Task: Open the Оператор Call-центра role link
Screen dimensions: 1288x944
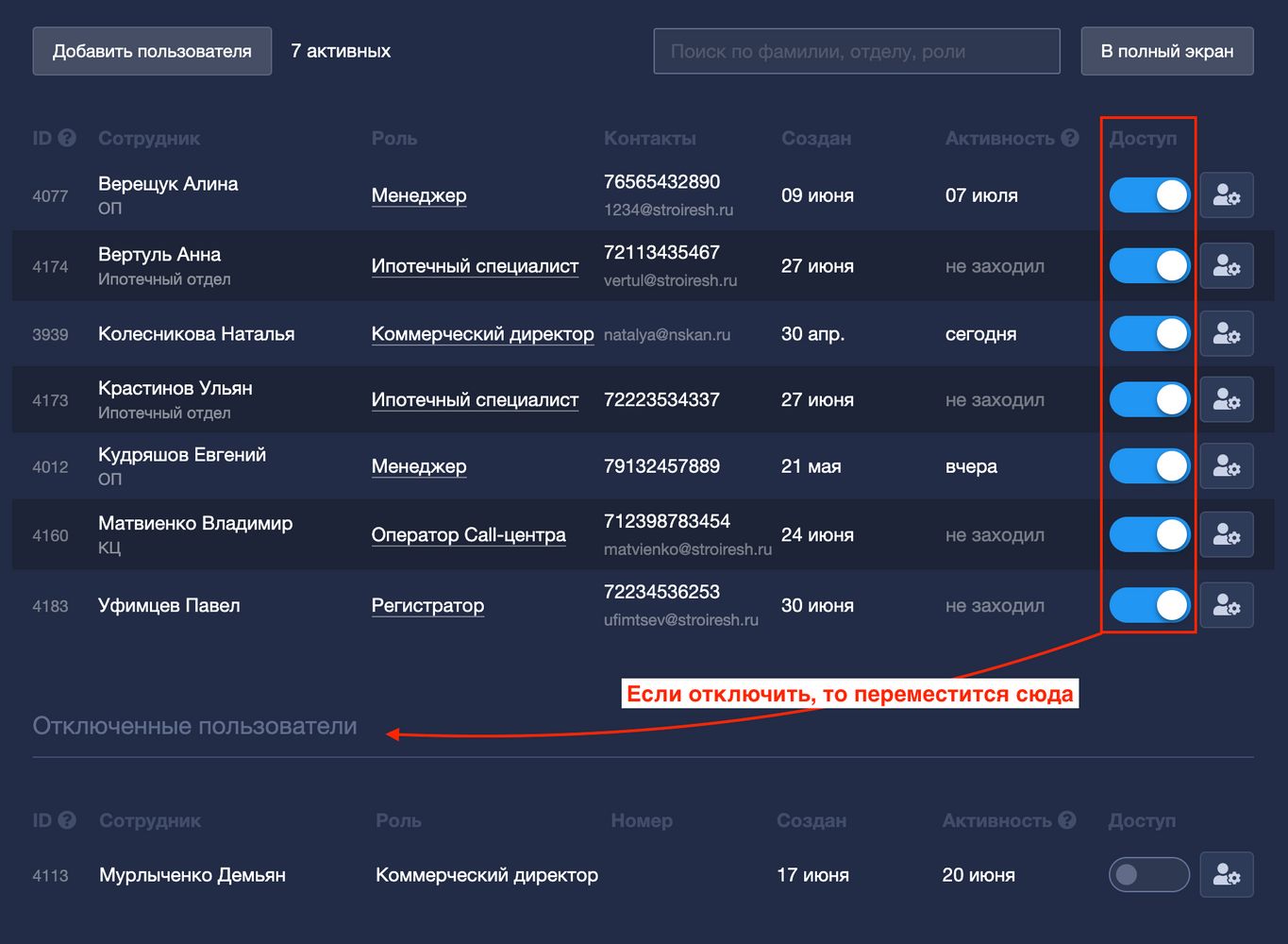Action: [468, 535]
